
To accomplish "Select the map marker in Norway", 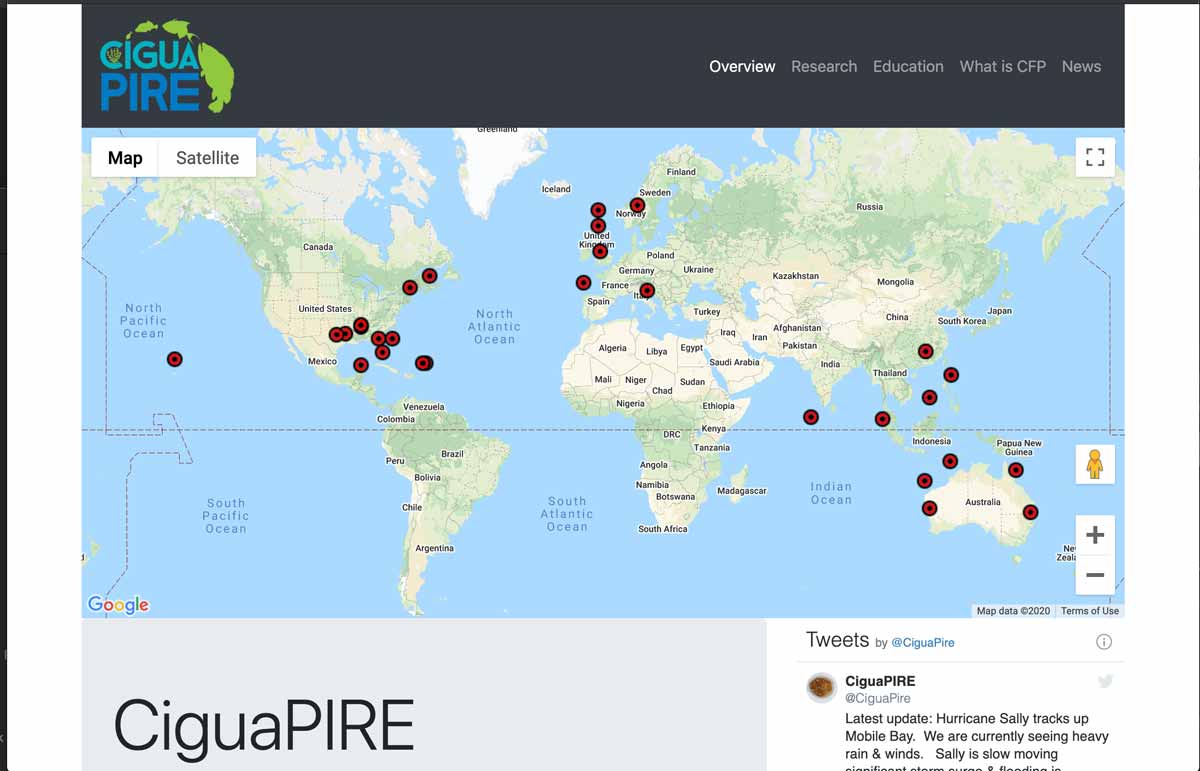I will [x=637, y=206].
